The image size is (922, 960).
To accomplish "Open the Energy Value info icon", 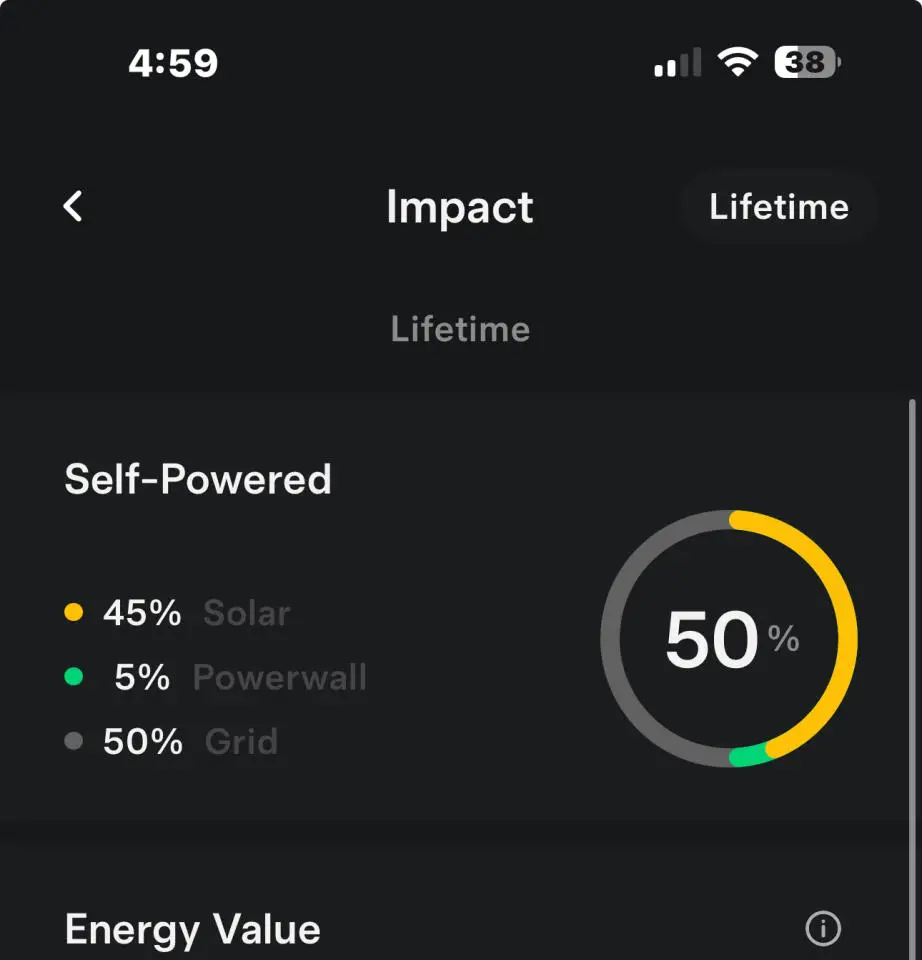I will point(823,929).
